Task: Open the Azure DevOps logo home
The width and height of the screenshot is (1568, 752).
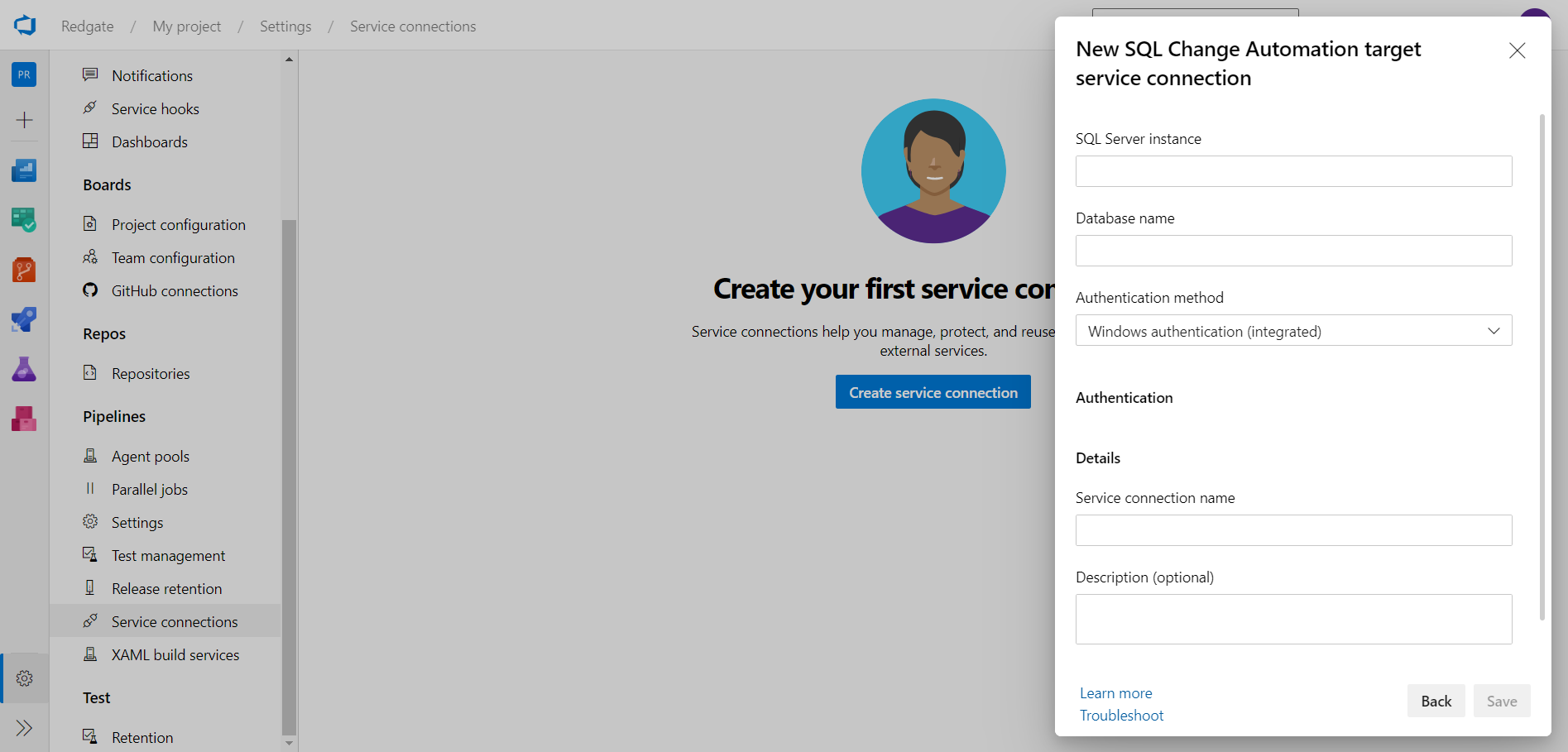Action: pyautogui.click(x=25, y=26)
